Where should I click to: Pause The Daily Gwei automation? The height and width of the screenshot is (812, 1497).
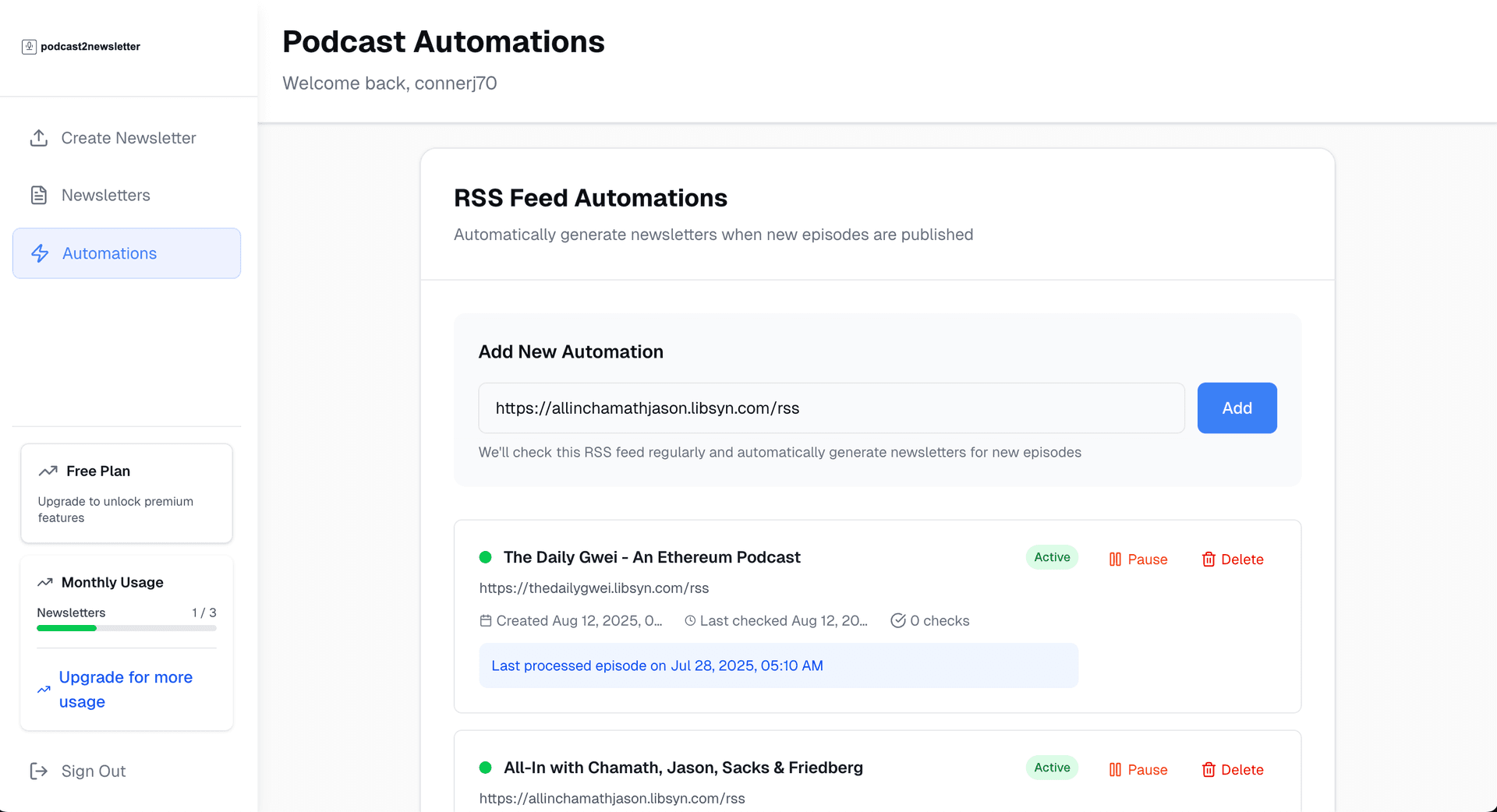pos(1138,560)
